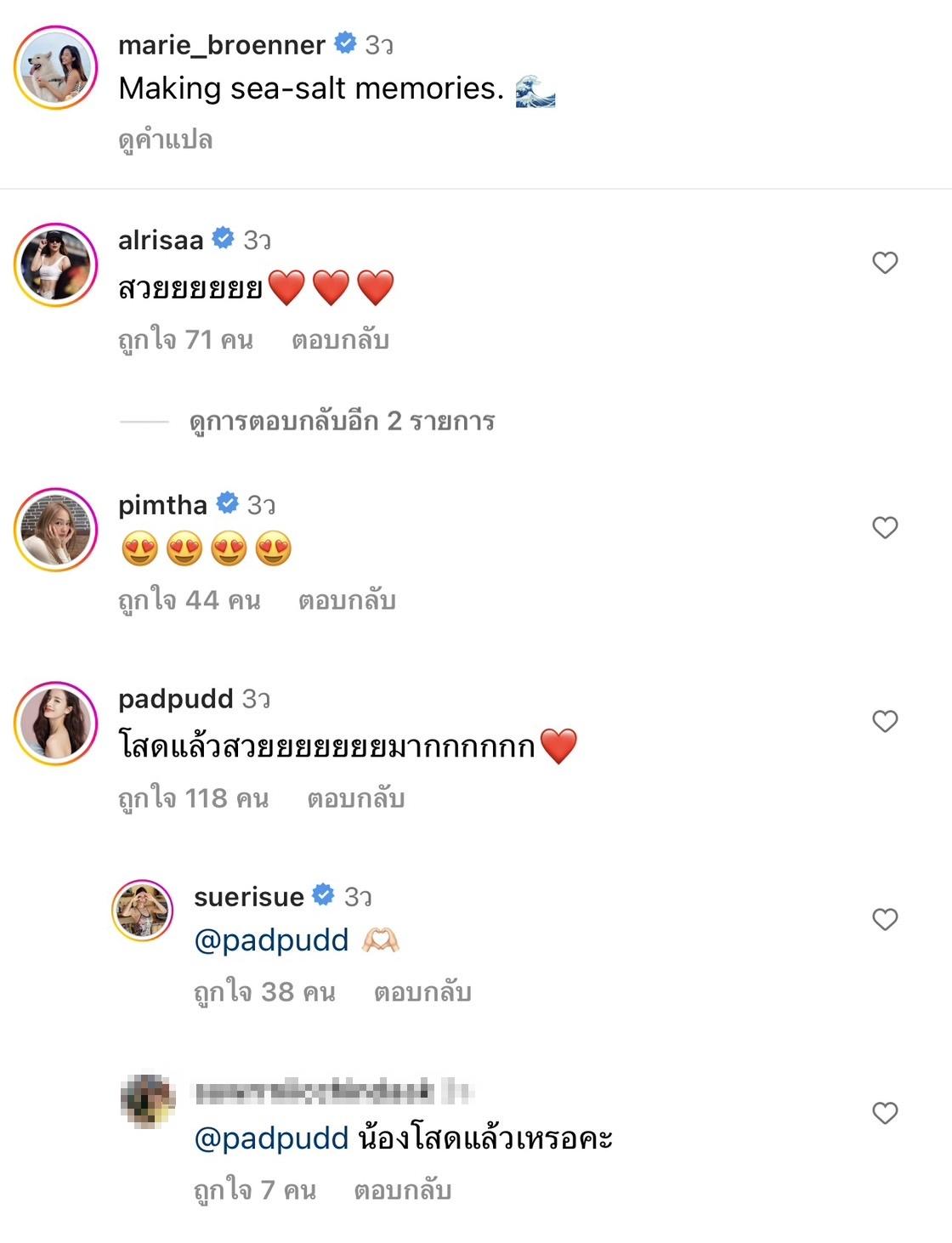Reply to suerisue's comment

pos(422,992)
